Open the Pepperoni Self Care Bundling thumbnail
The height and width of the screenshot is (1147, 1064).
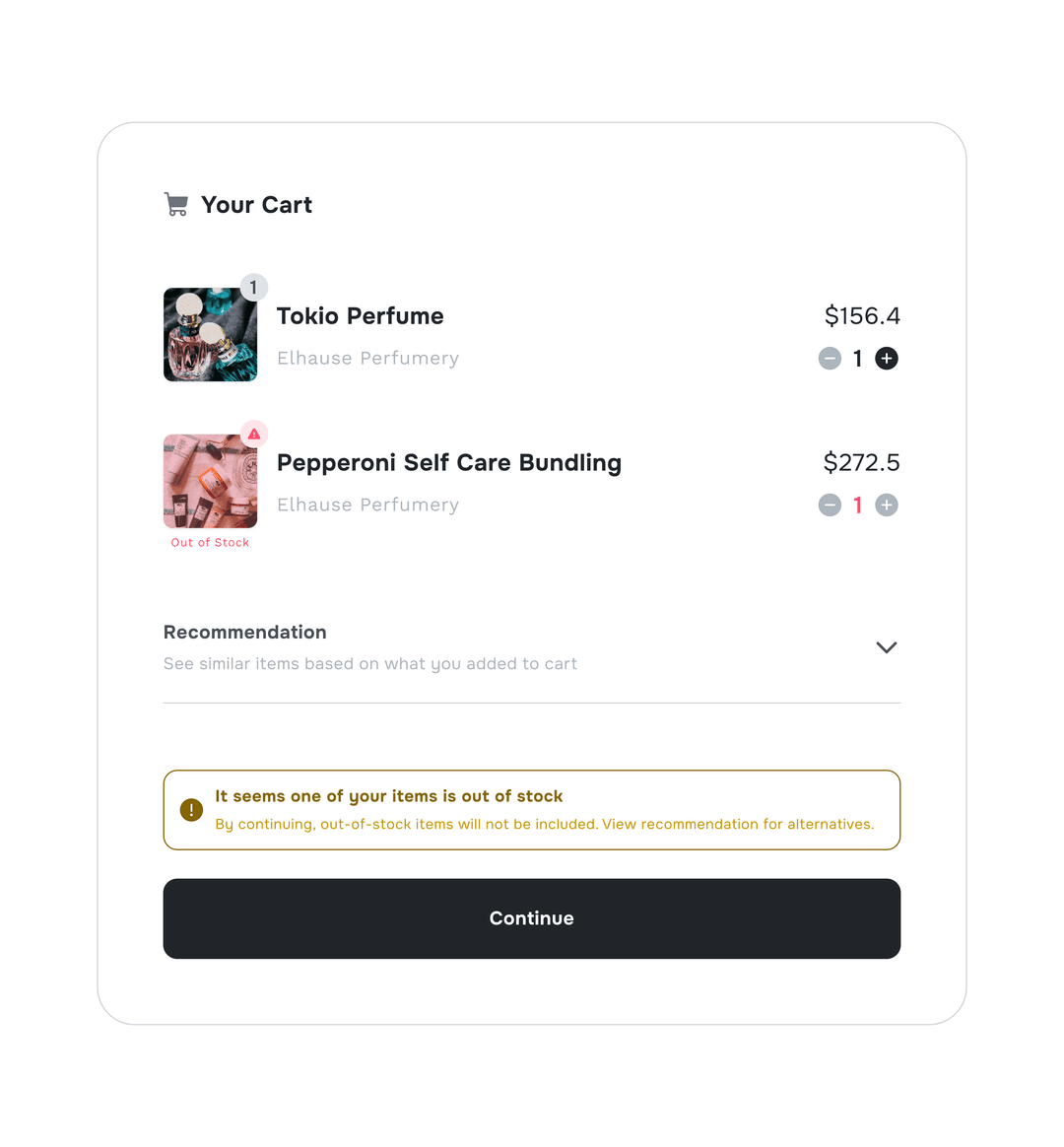(210, 482)
